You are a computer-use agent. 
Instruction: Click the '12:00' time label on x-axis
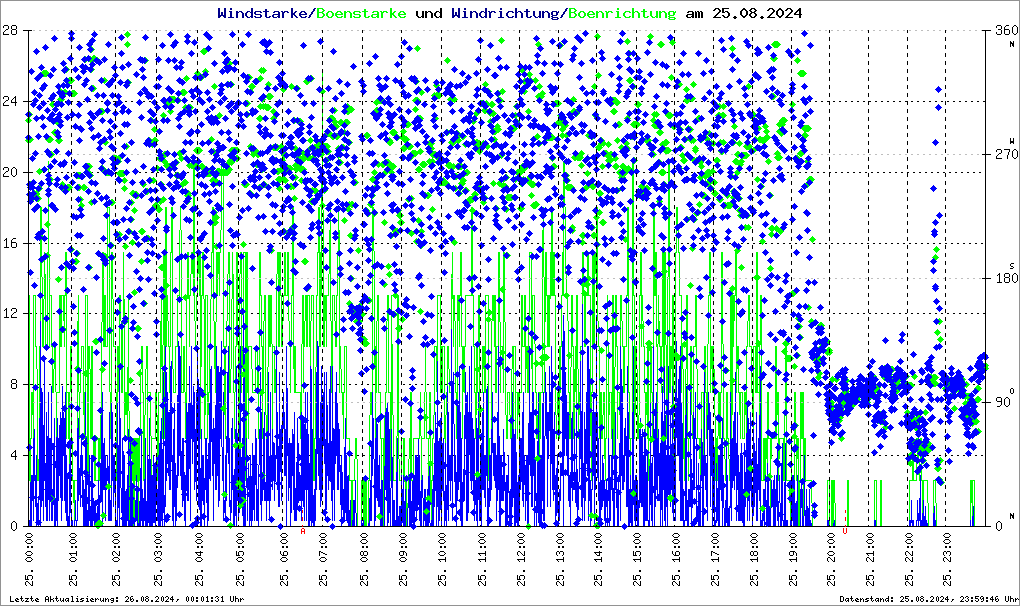521,548
